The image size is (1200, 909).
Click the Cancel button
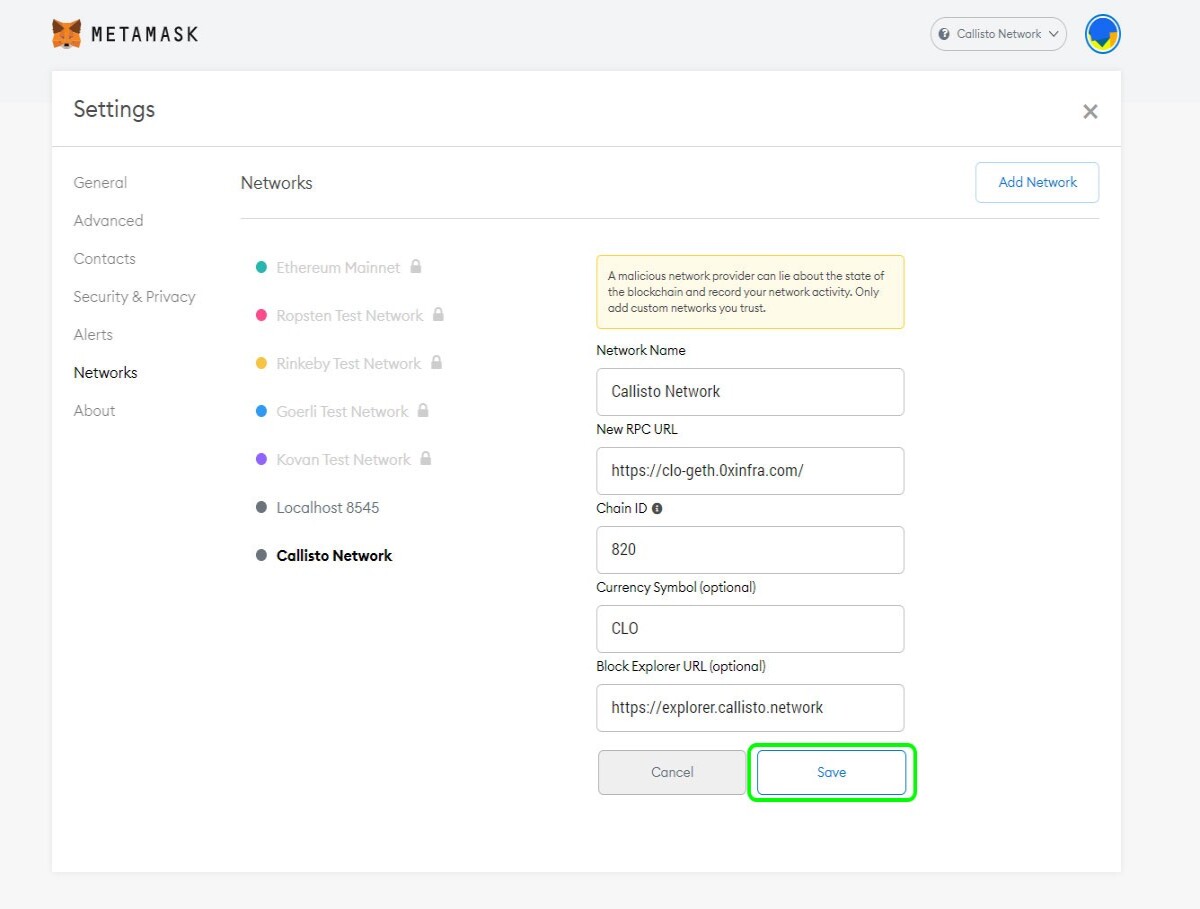coord(672,772)
